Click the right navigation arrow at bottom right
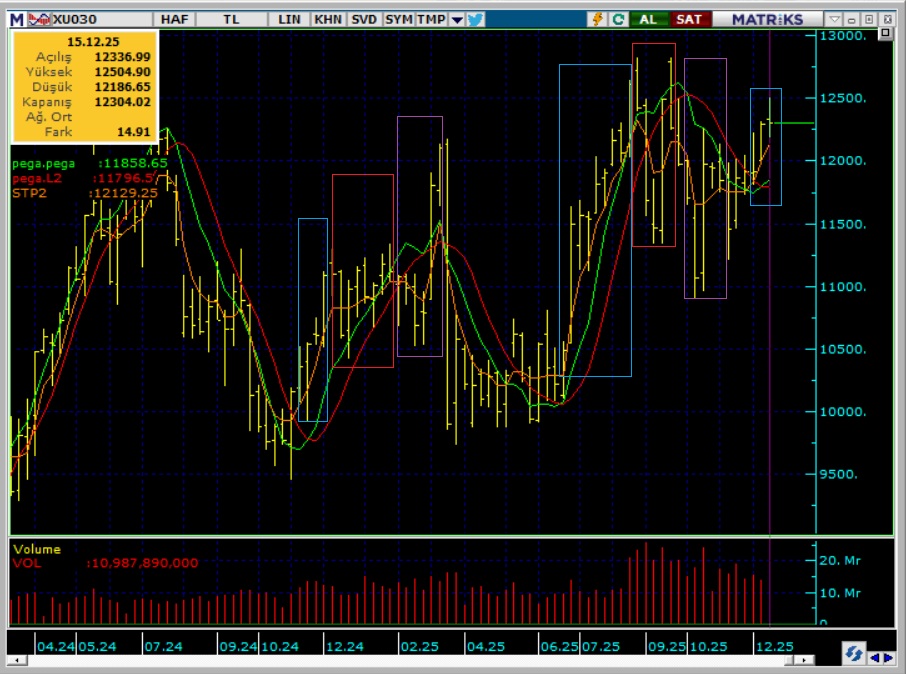This screenshot has width=906, height=674. coord(888,657)
